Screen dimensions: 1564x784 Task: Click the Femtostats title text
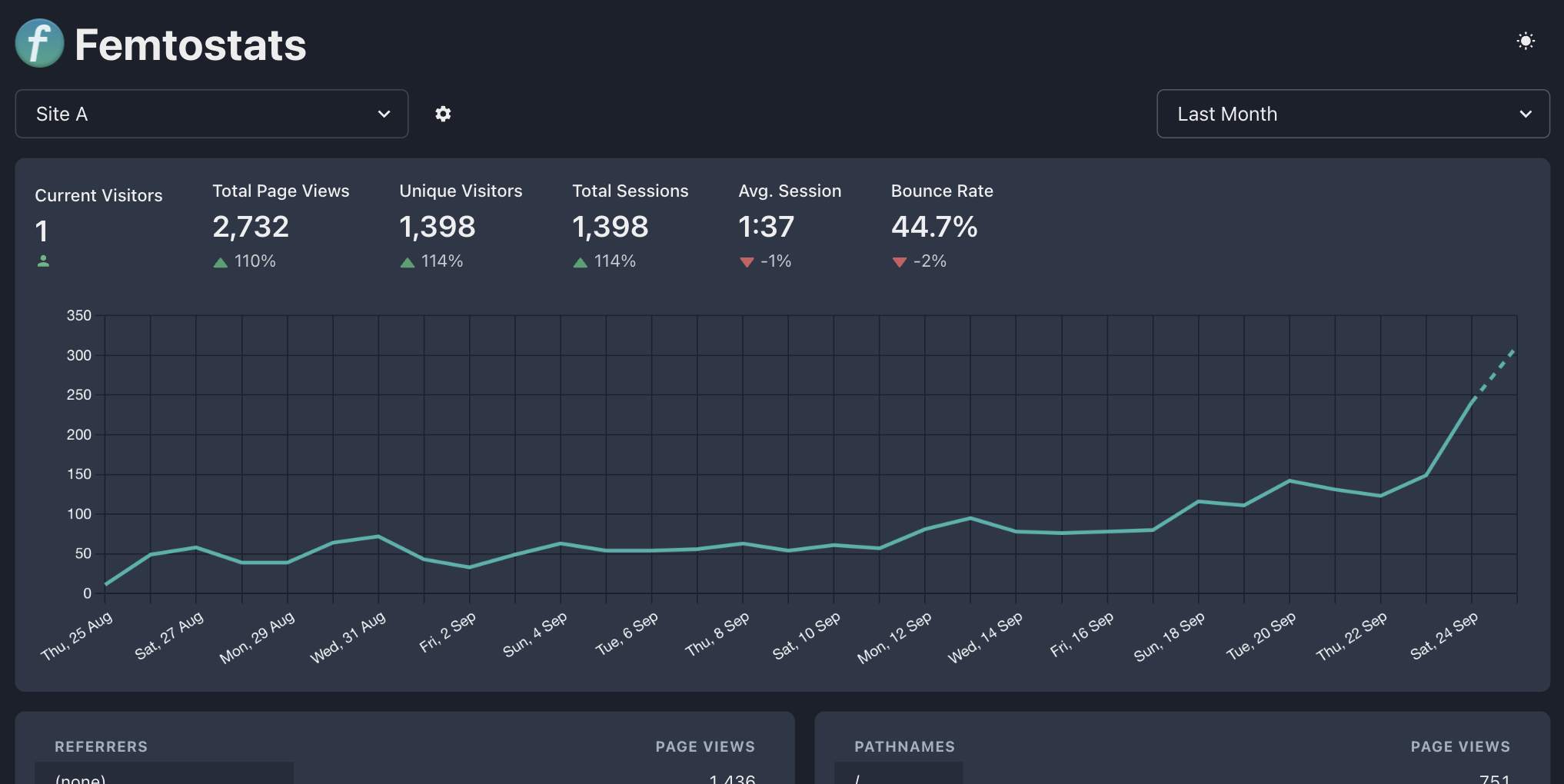(x=190, y=45)
